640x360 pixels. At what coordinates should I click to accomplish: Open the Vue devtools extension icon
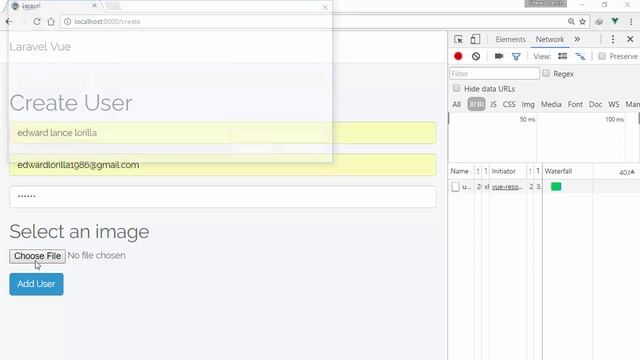(x=615, y=22)
